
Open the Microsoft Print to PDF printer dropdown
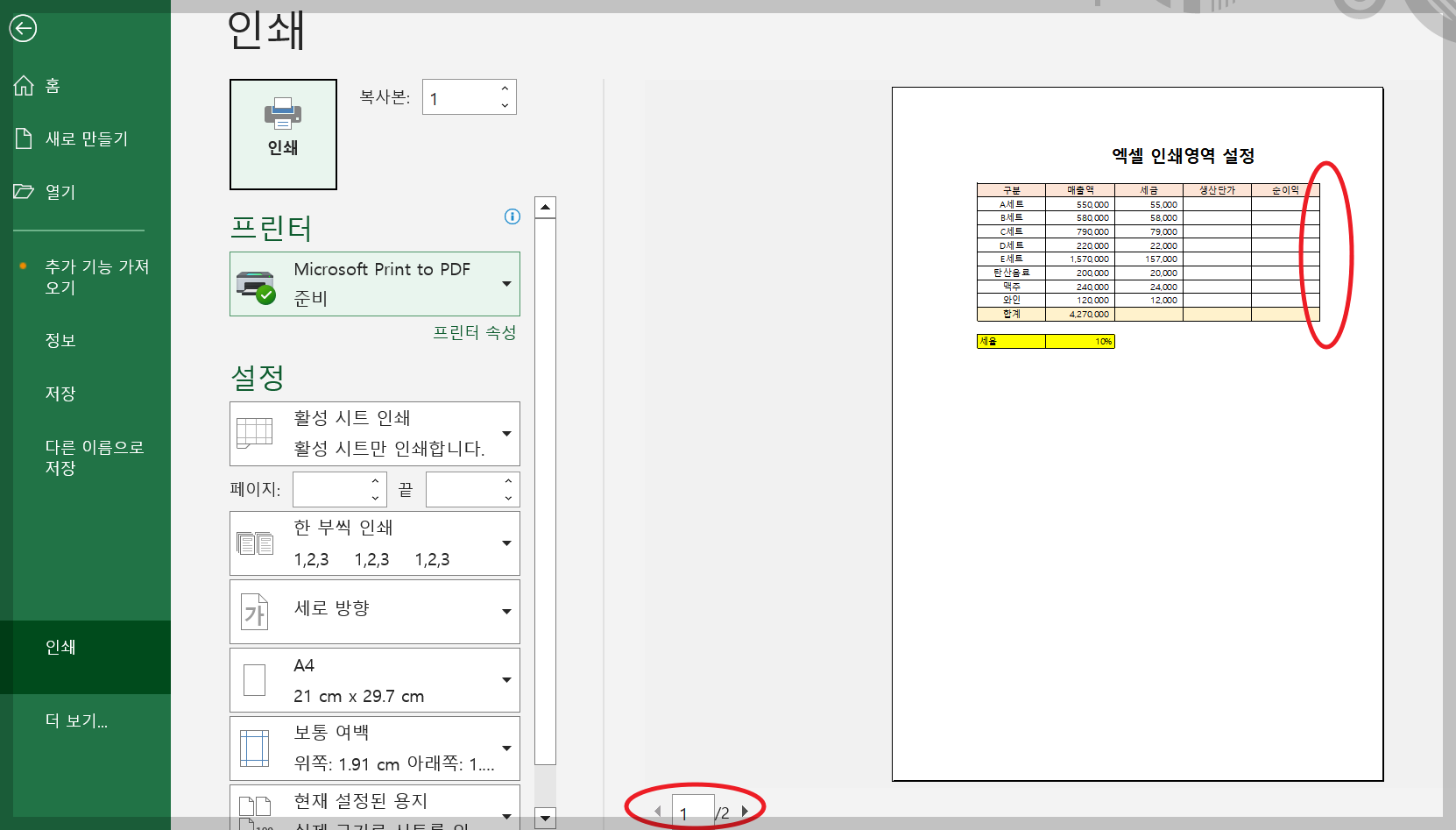pyautogui.click(x=506, y=284)
